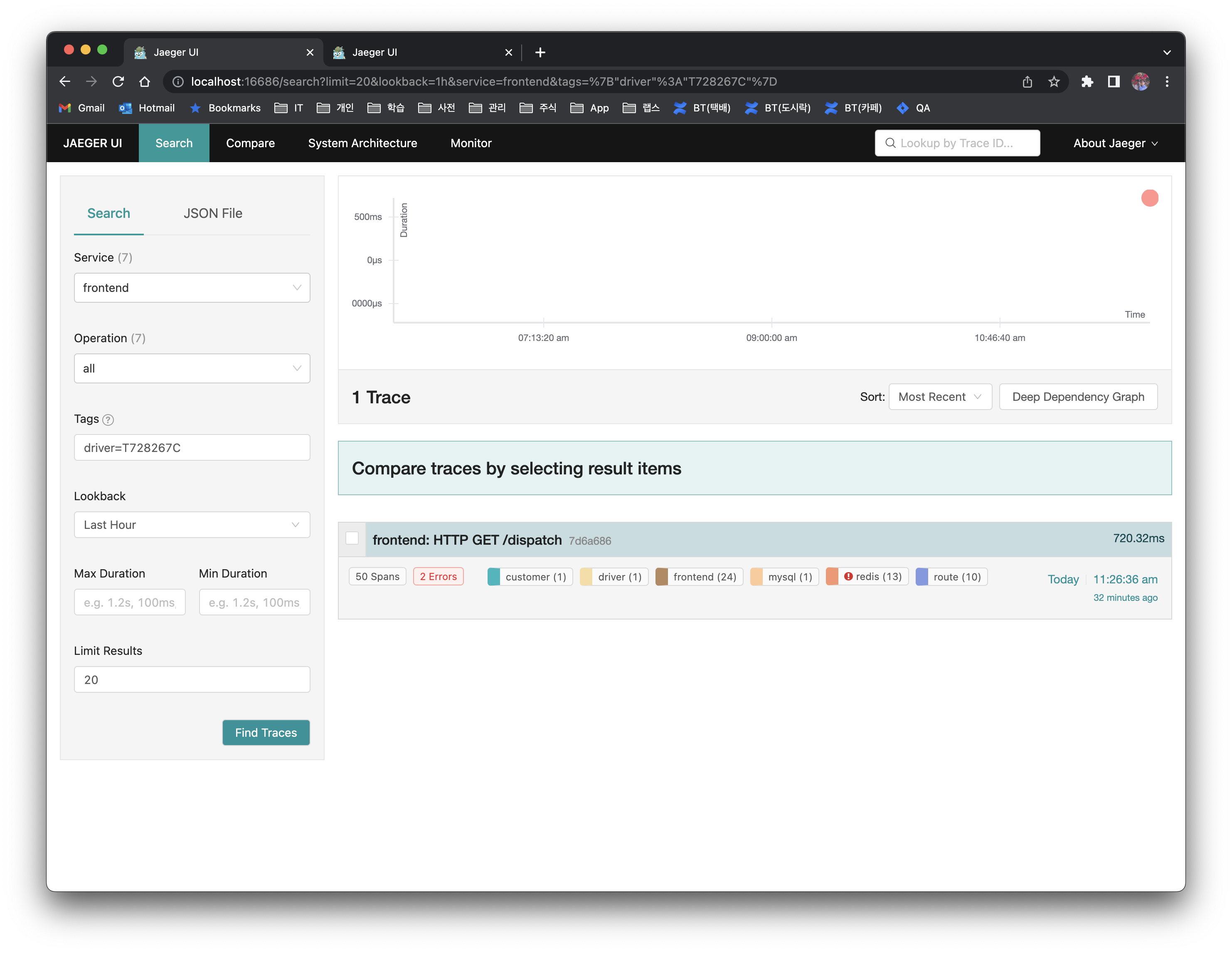
Task: Open the Sort Most Recent dropdown
Action: point(939,397)
